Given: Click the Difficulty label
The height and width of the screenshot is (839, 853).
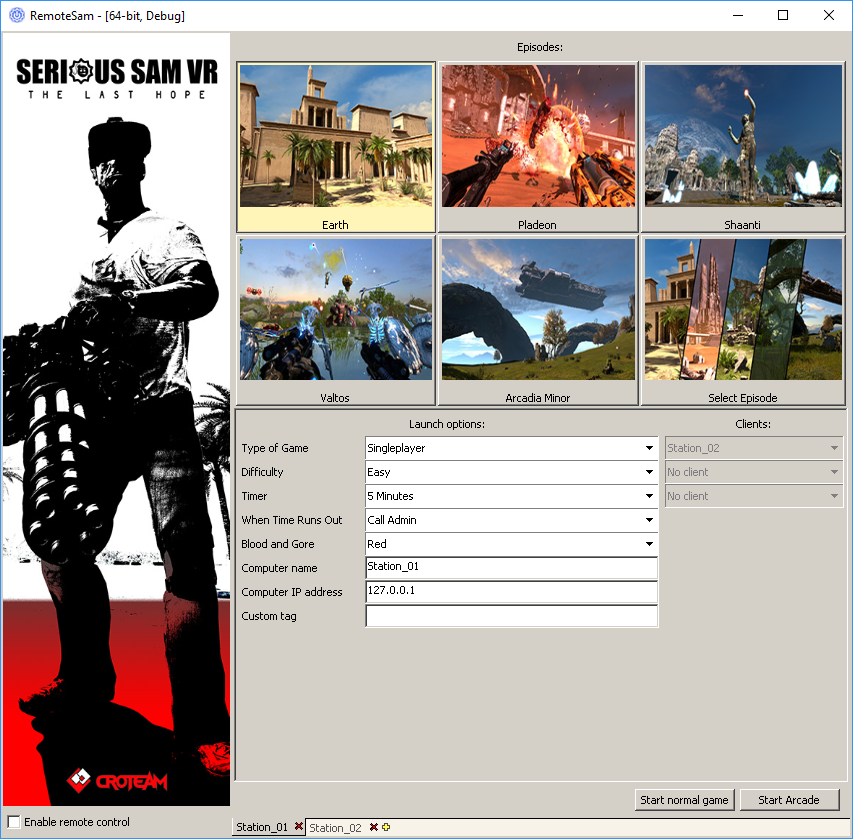Looking at the screenshot, I should pyautogui.click(x=262, y=472).
